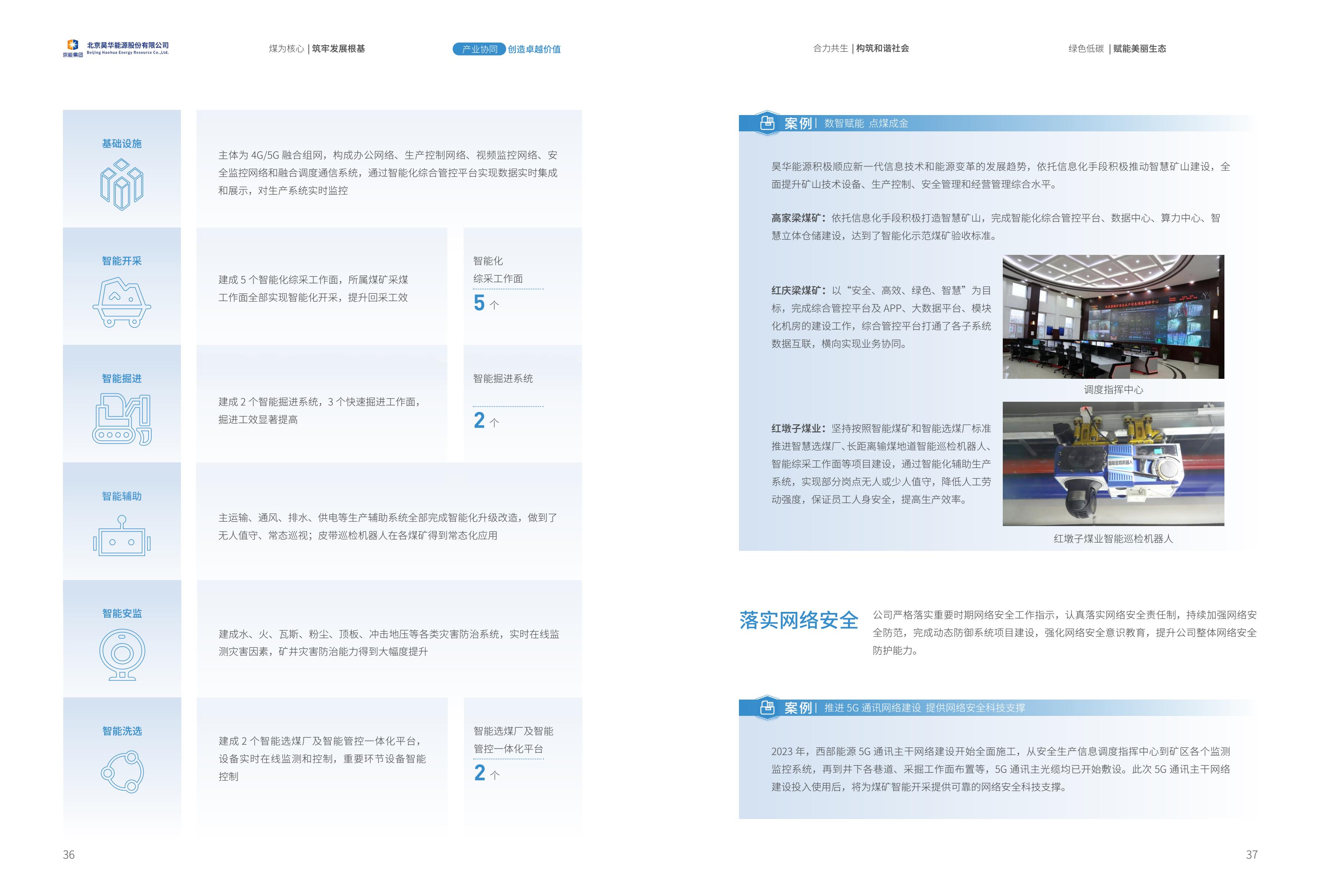Viewport: 1321px width, 896px height.
Task: Click the 基础设施 buildings icon
Action: [122, 184]
